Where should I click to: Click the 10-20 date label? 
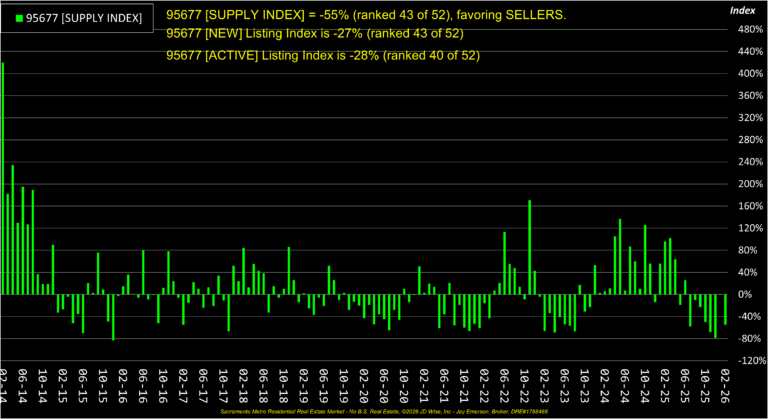coord(404,386)
